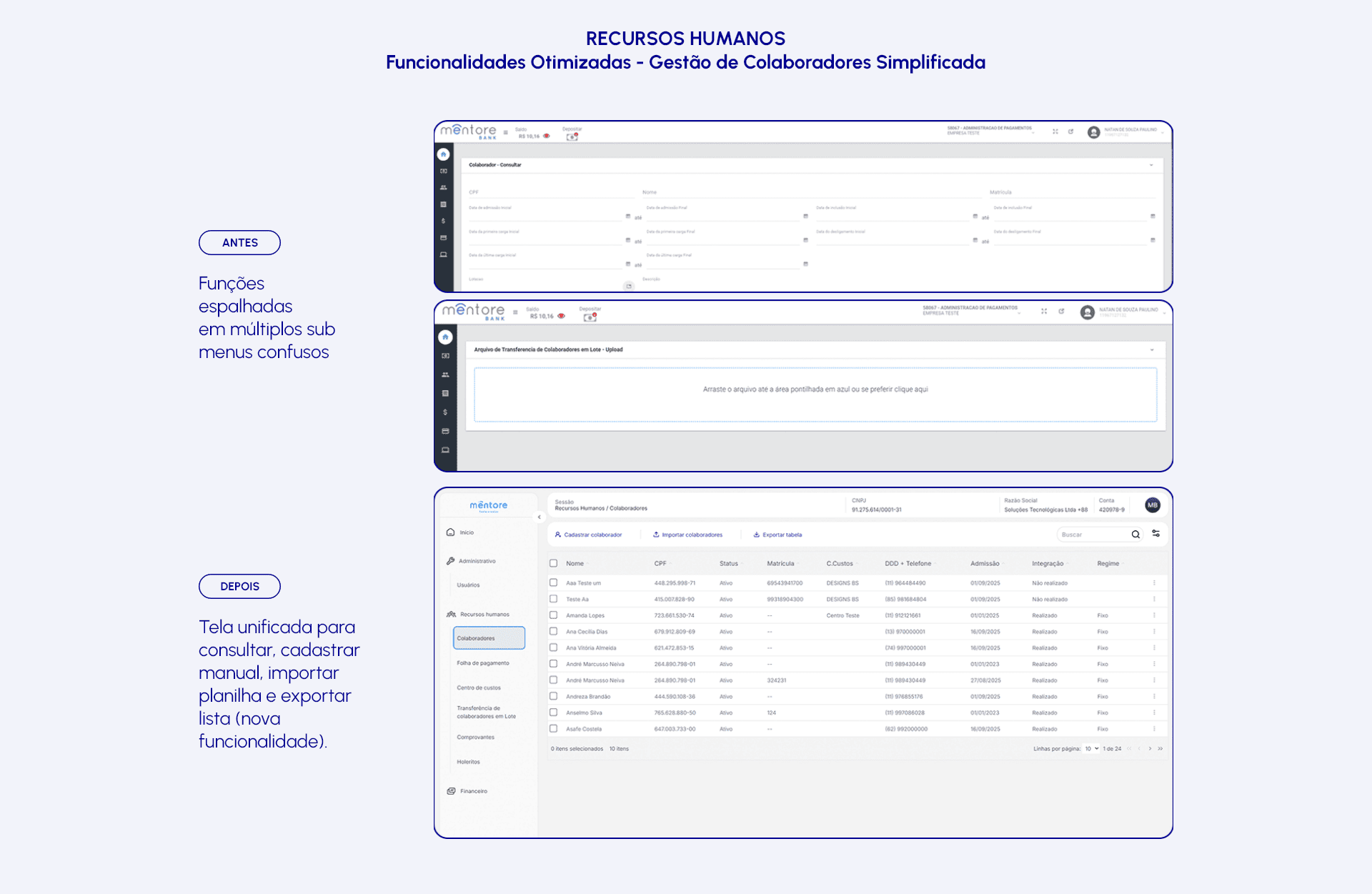Open Centro de custos sidebar item
This screenshot has width=1372, height=894.
[479, 687]
